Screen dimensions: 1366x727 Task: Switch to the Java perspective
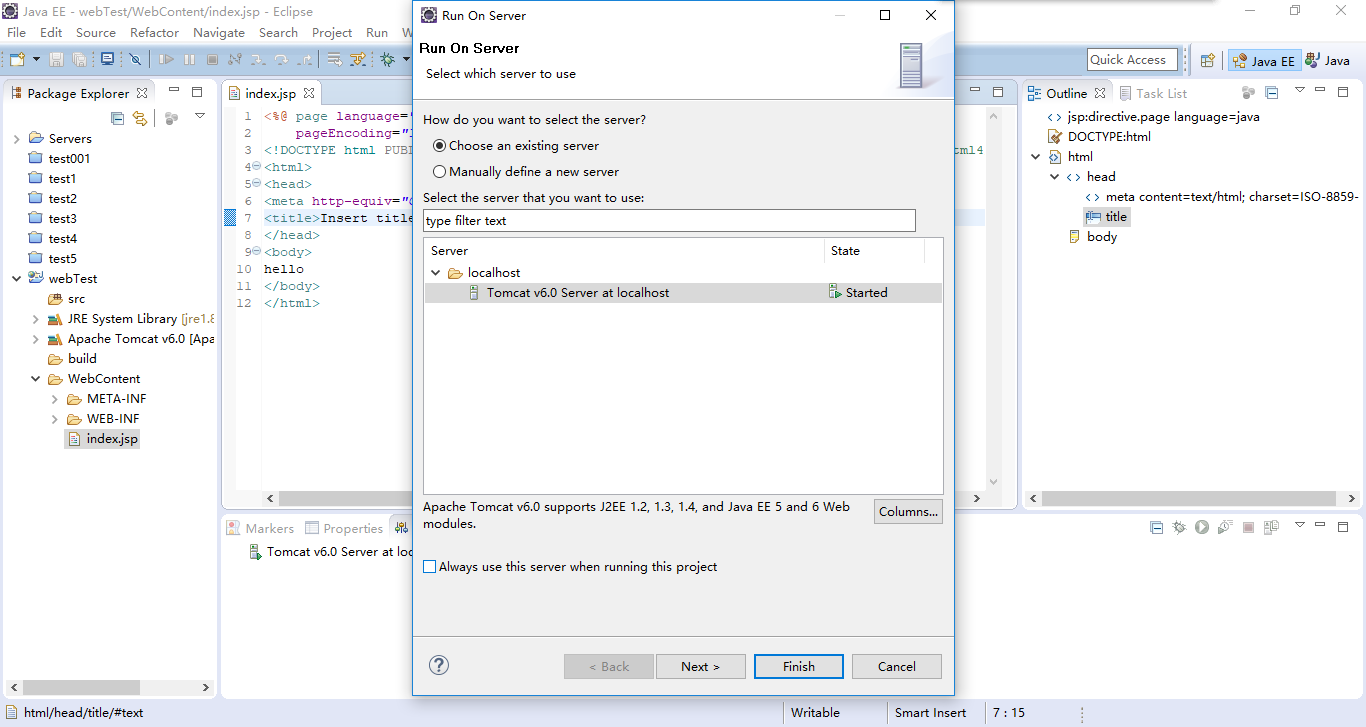(x=1327, y=60)
